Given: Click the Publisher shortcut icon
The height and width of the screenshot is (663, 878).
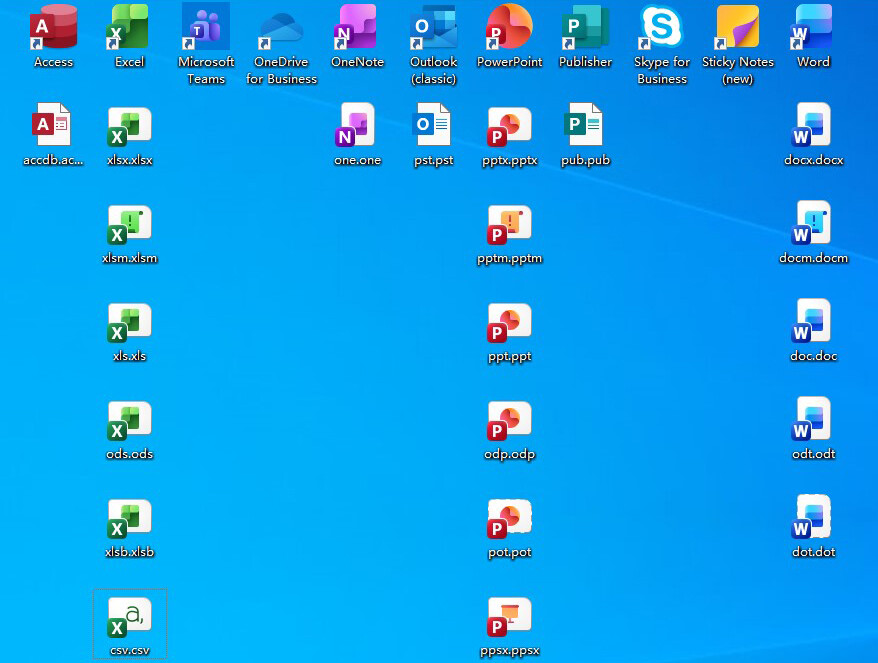Looking at the screenshot, I should [585, 28].
